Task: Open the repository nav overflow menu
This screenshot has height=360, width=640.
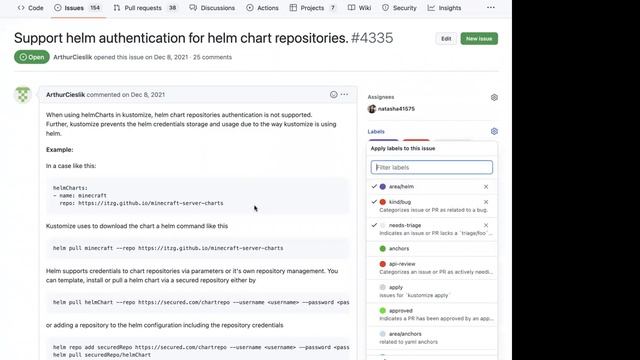Action: (x=491, y=7)
